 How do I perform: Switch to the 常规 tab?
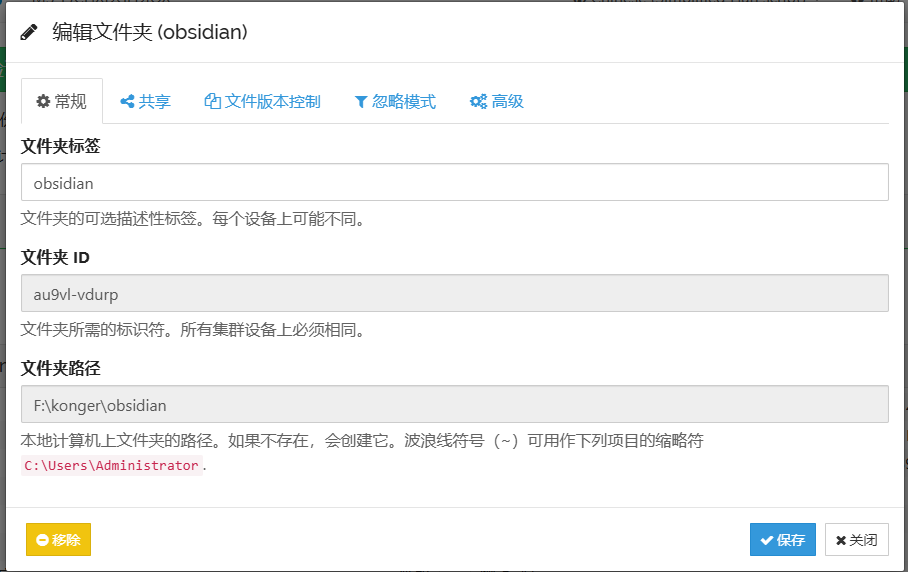point(62,101)
